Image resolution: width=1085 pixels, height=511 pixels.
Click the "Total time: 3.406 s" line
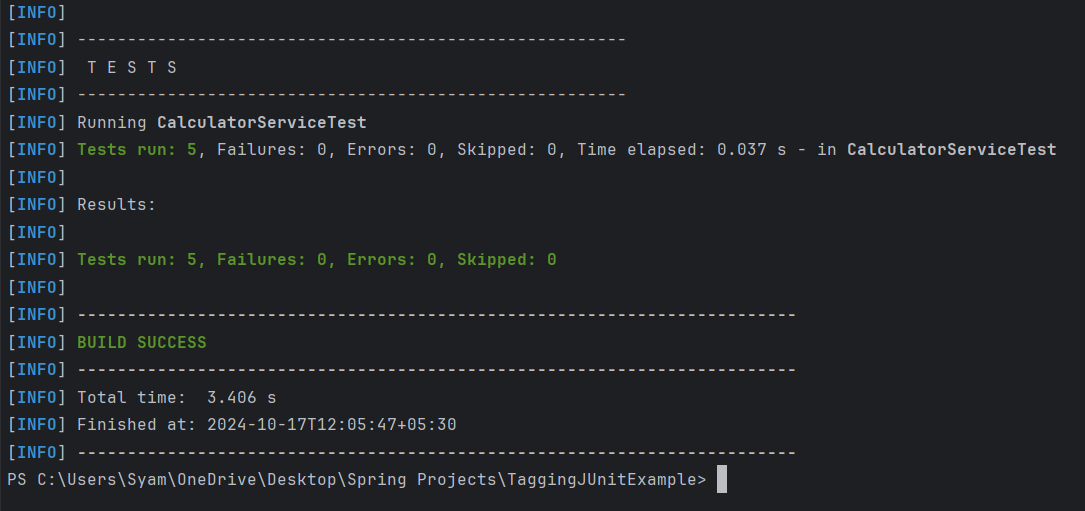tap(176, 397)
